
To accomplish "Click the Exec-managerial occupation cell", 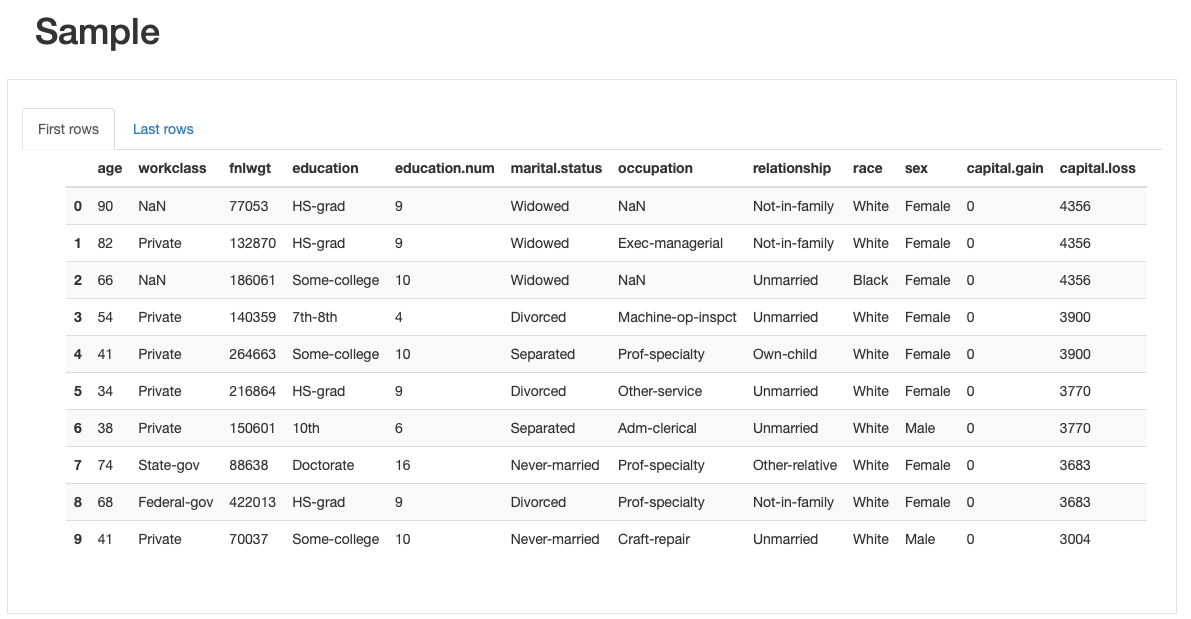I will 670,243.
